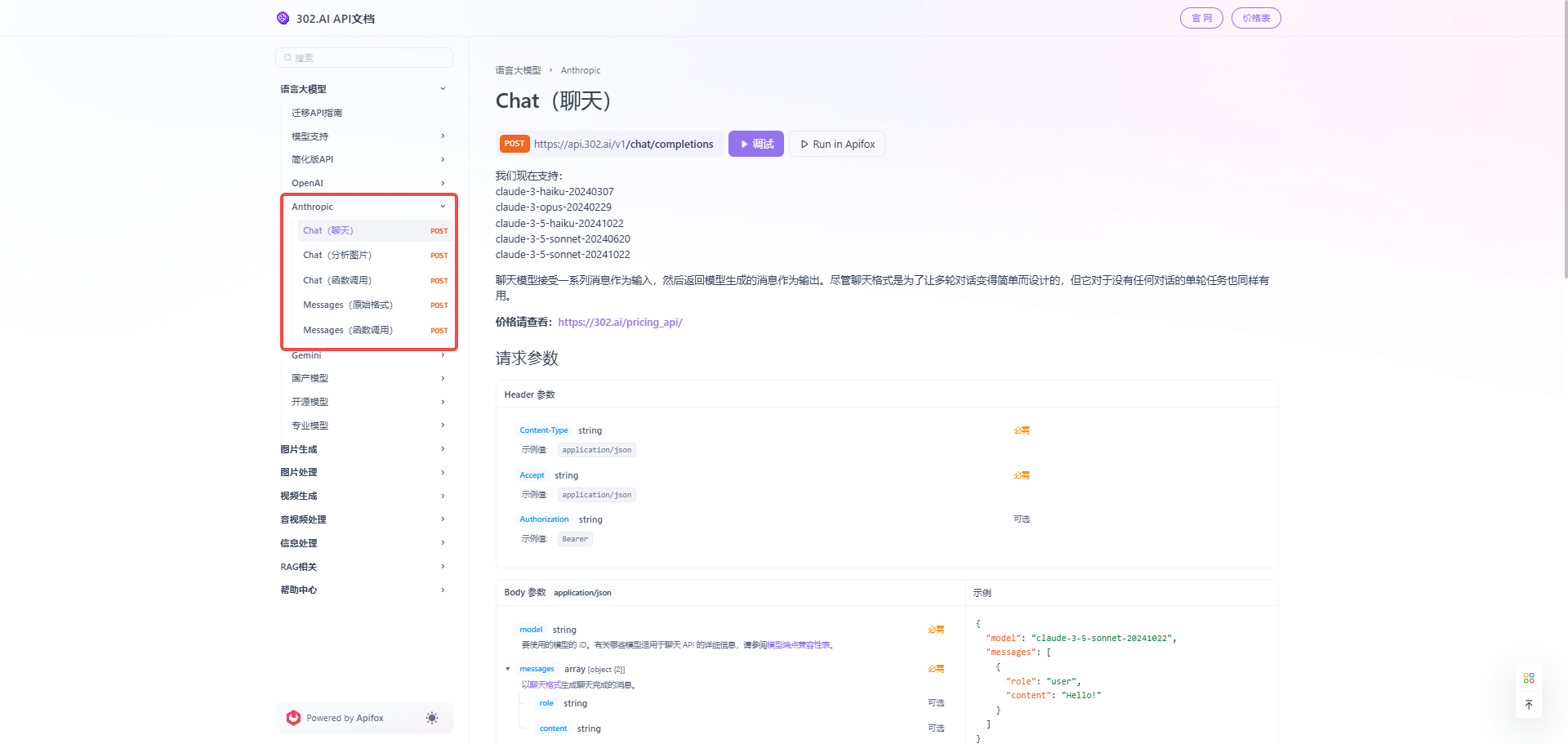Open 迁移API指南 page
The width and height of the screenshot is (1568, 744).
click(317, 113)
